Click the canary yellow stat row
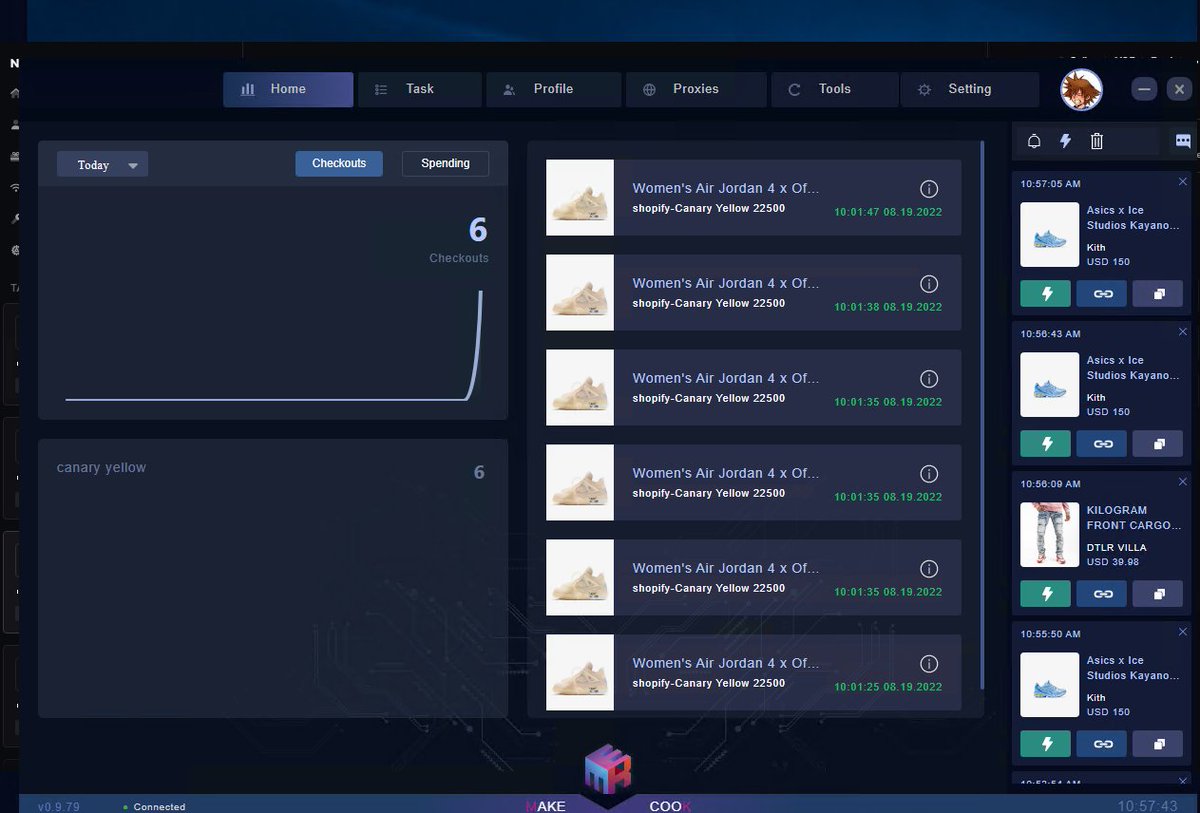Viewport: 1200px width, 813px height. point(271,470)
